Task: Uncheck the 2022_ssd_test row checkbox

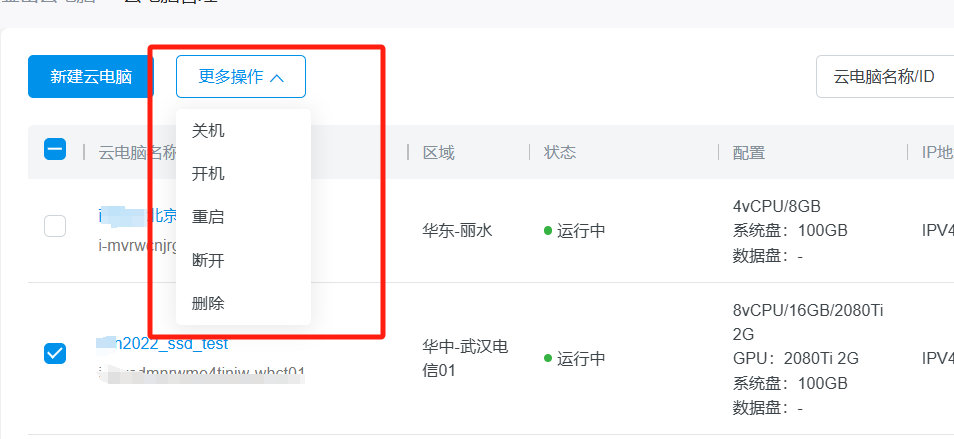Action: click(x=55, y=353)
